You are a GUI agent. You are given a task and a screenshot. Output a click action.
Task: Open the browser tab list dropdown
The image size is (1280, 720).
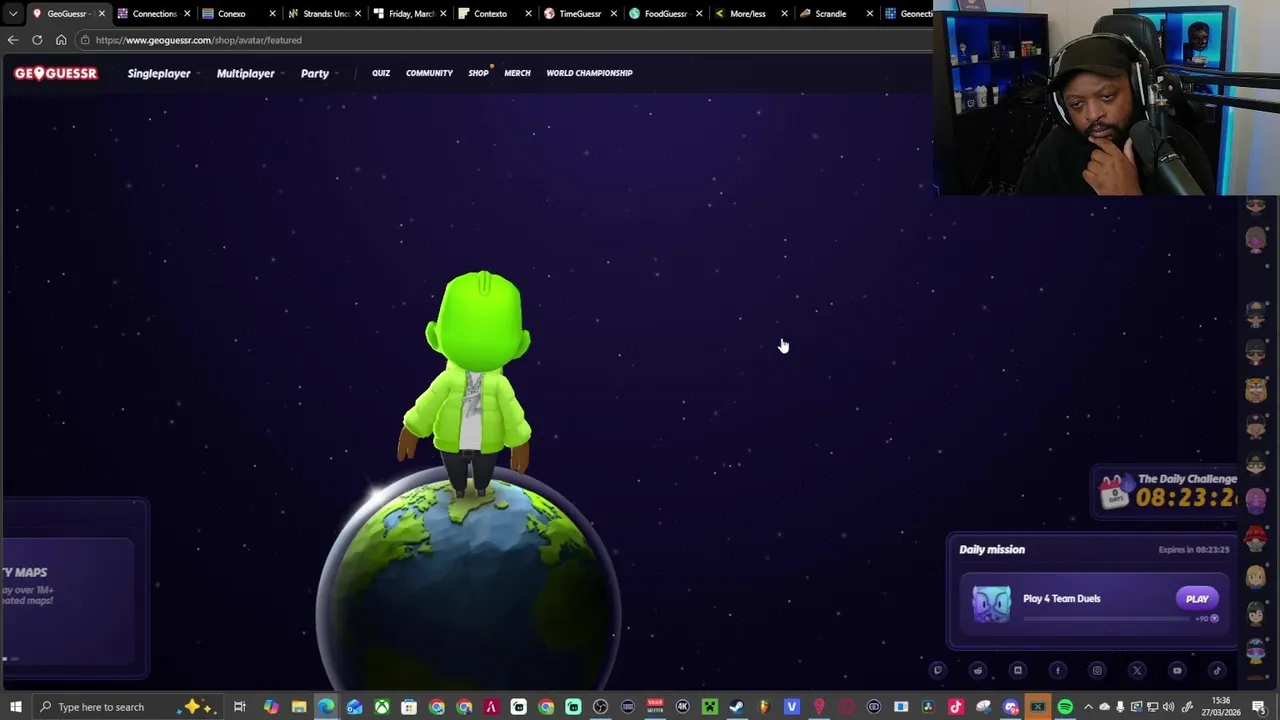pos(13,13)
